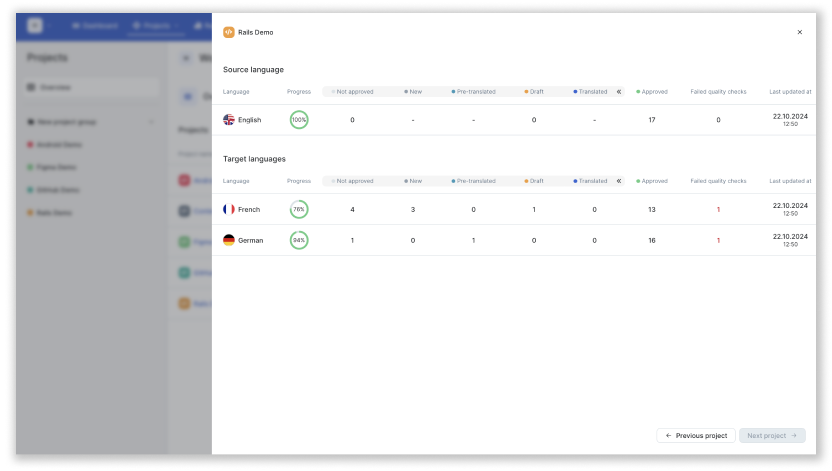Screen dimensions: 832x471
Task: Click French approved count 13
Action: click(652, 210)
